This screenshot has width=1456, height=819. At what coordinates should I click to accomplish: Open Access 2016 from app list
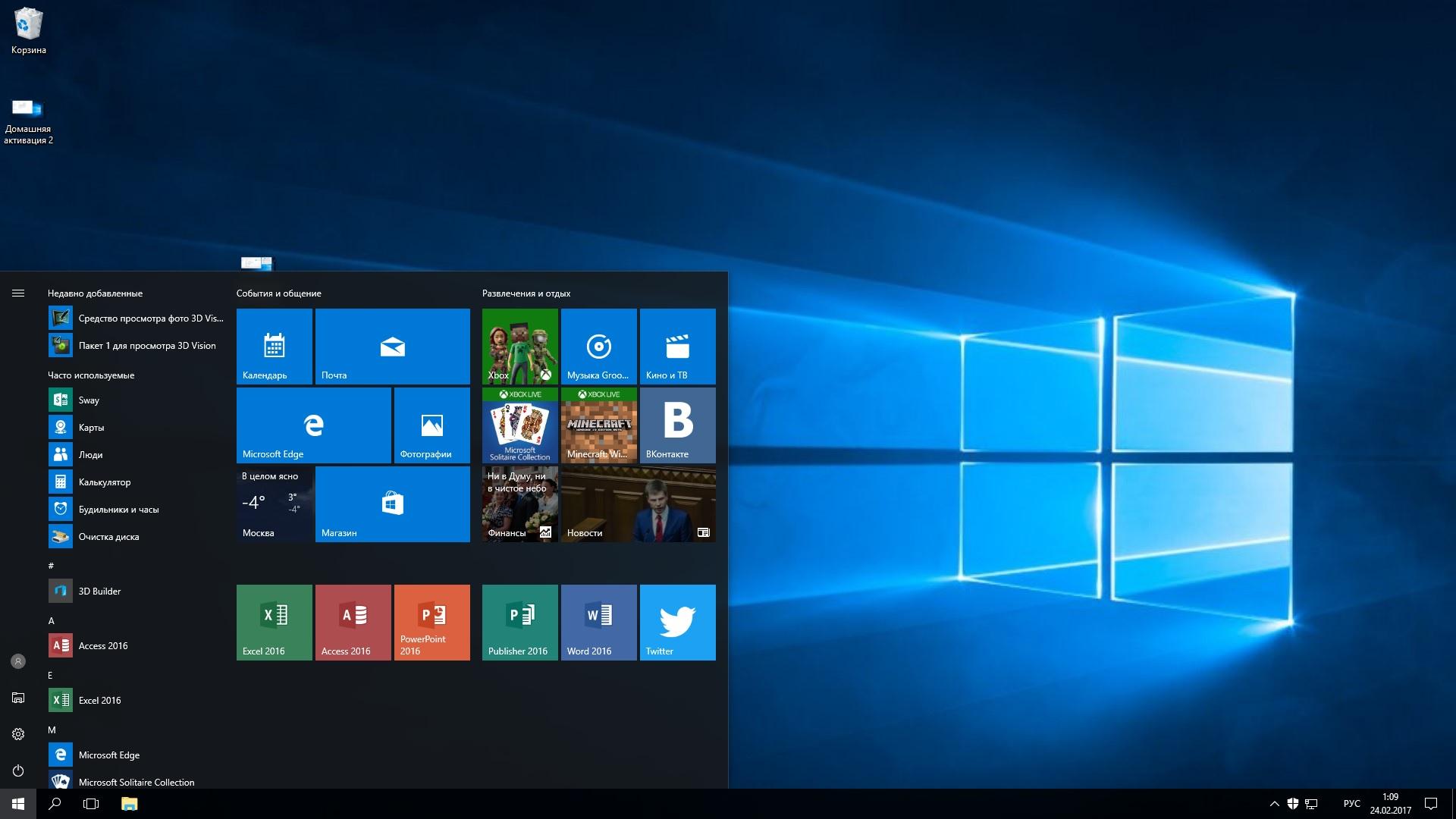coord(103,645)
